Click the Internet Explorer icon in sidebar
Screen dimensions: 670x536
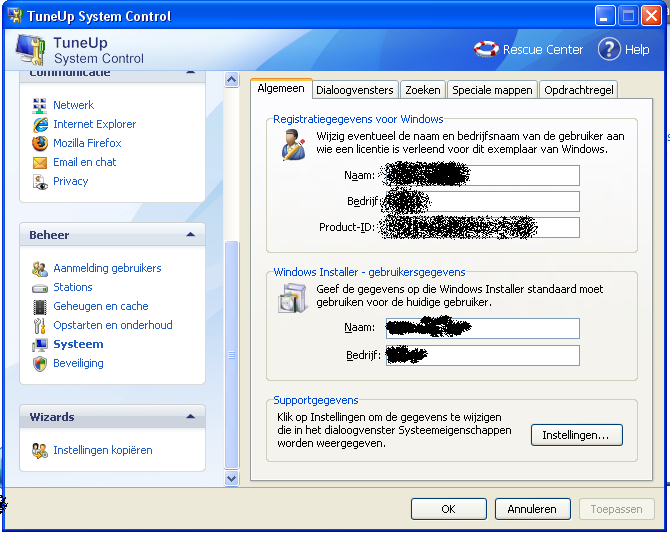pos(40,124)
